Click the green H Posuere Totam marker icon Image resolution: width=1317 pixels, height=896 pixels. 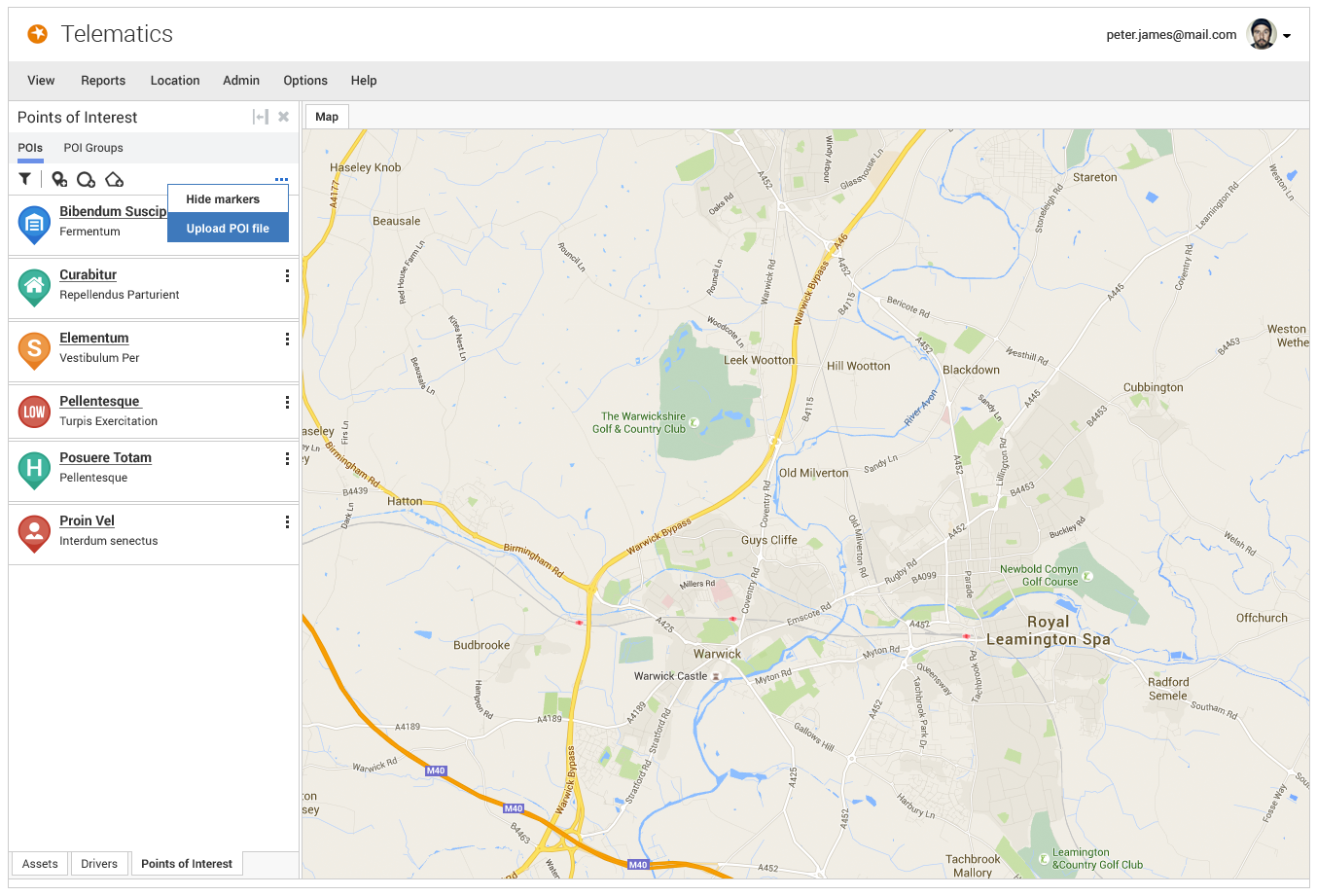pyautogui.click(x=34, y=471)
